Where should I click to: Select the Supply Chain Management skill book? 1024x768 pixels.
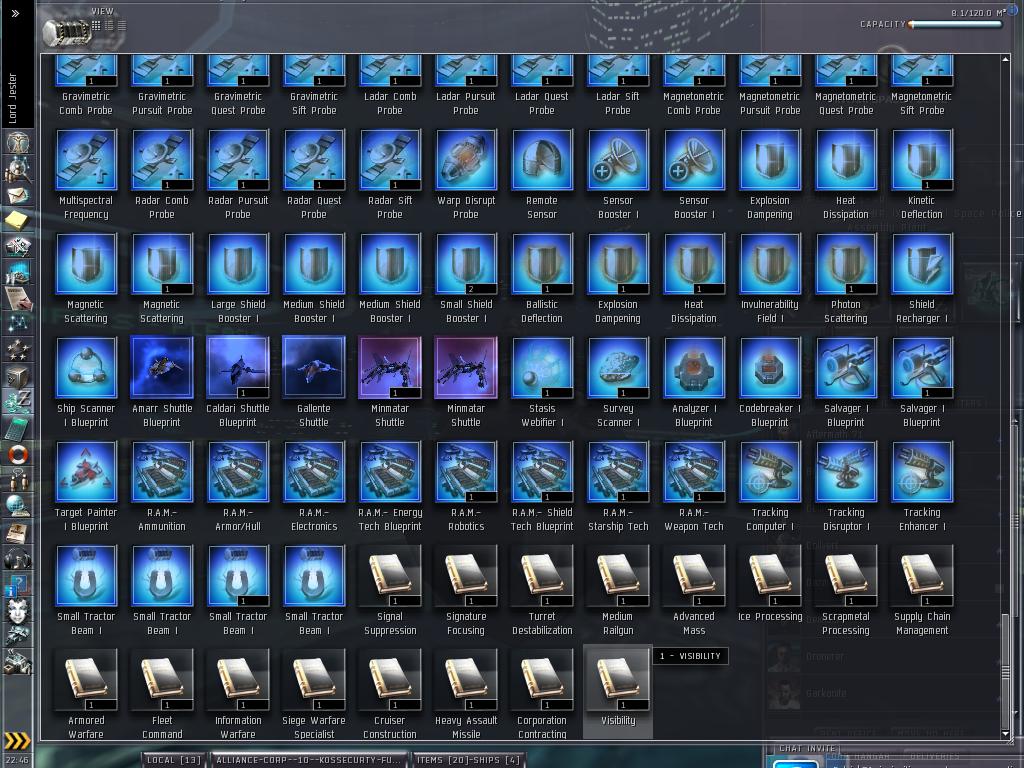pos(921,591)
